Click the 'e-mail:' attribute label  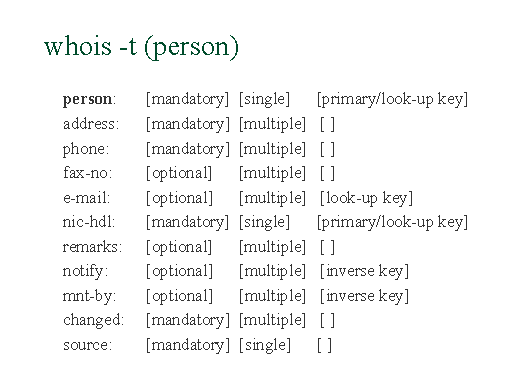(86, 198)
